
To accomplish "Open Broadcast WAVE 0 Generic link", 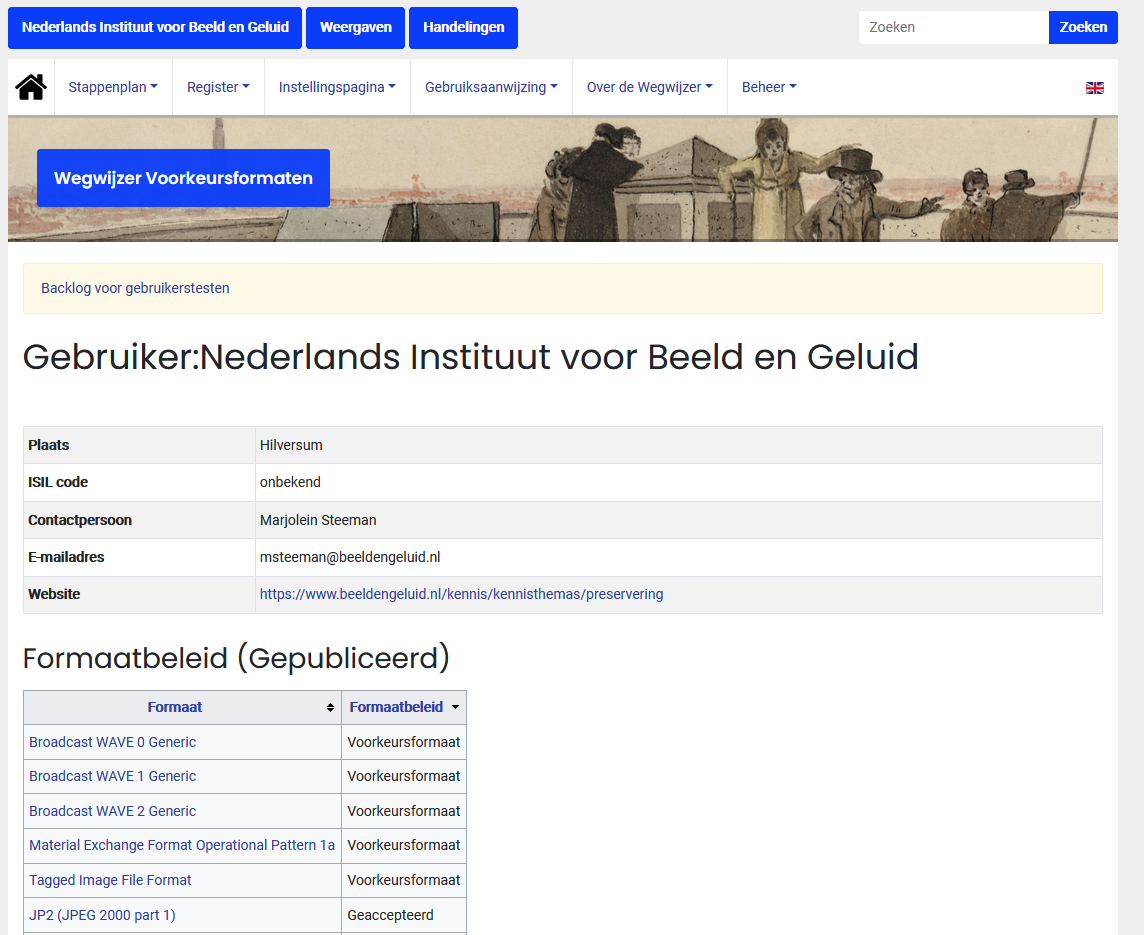I will 112,742.
